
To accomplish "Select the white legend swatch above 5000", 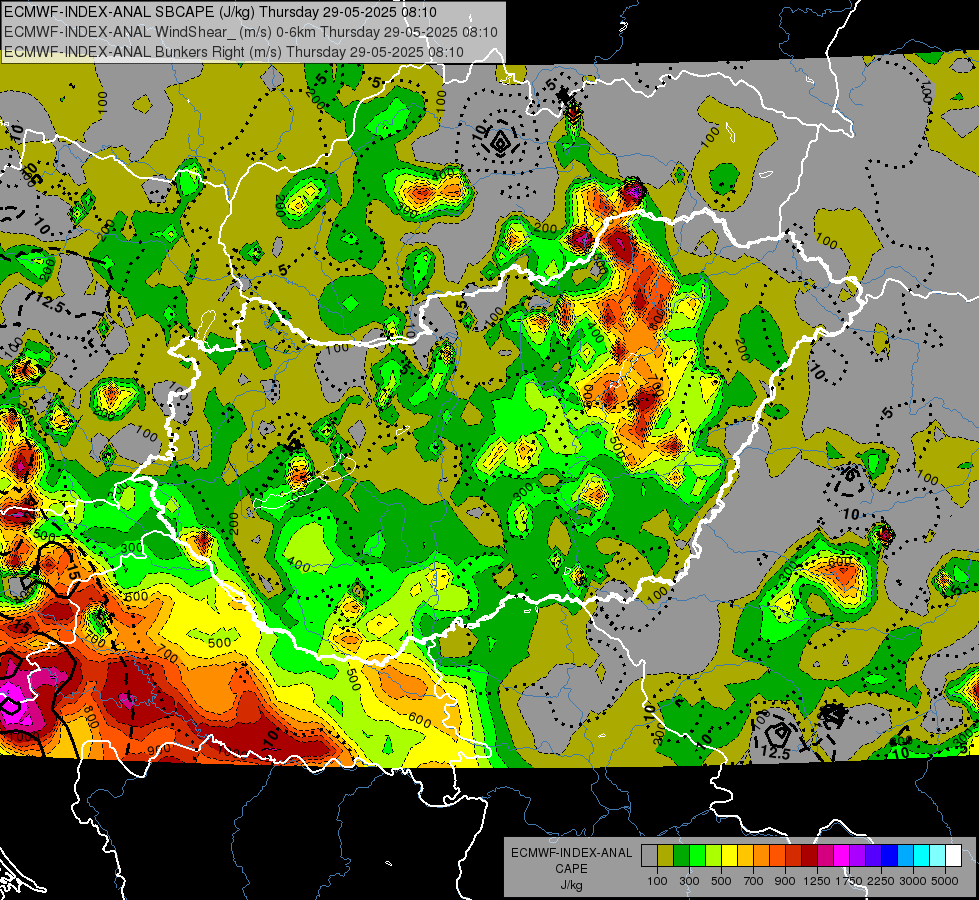I will click(953, 856).
